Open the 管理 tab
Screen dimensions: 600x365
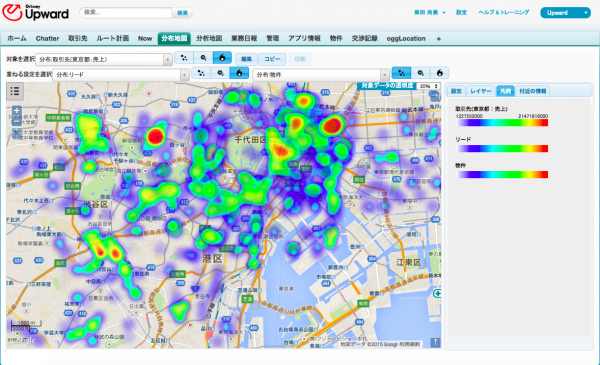tap(272, 38)
